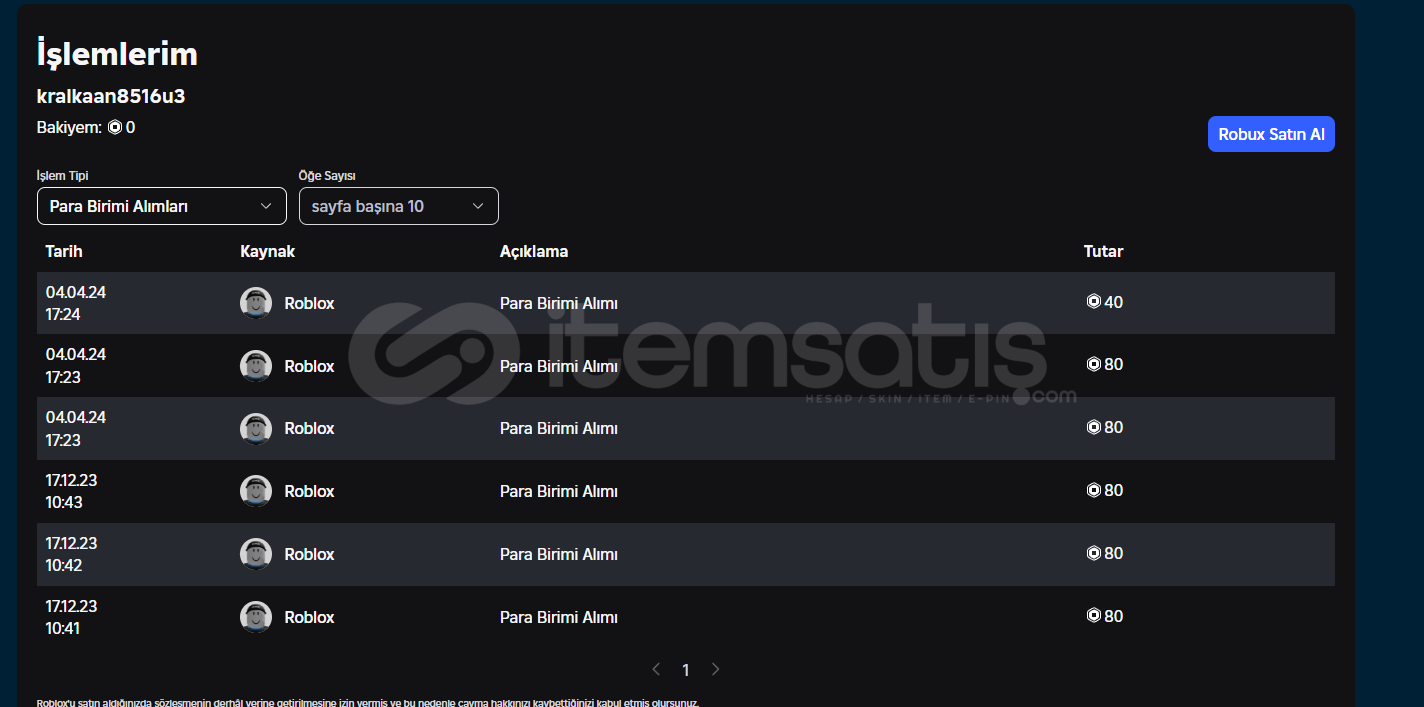
Task: Click Robux icon in the 10:43 row
Action: tap(1093, 490)
